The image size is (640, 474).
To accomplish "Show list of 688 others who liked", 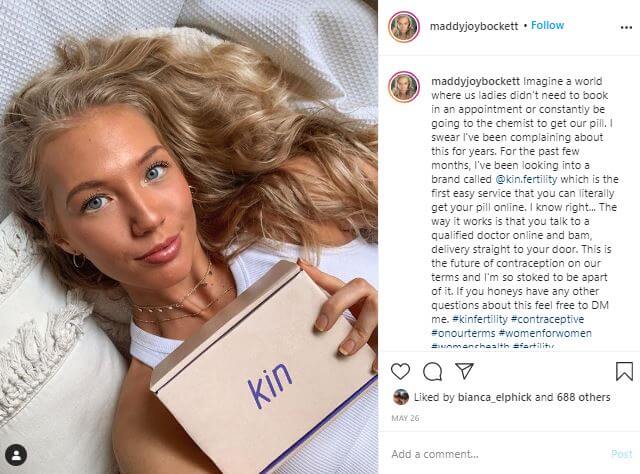I will 584,397.
